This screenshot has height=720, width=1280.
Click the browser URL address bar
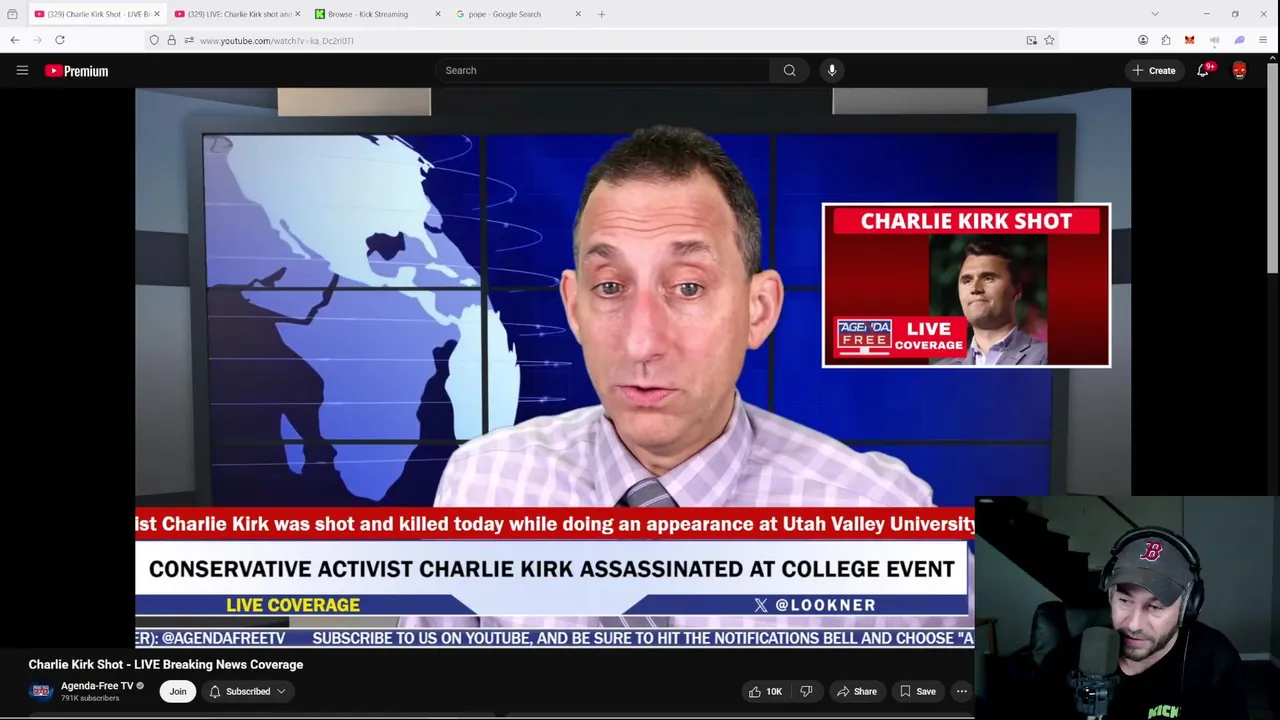(x=600, y=40)
